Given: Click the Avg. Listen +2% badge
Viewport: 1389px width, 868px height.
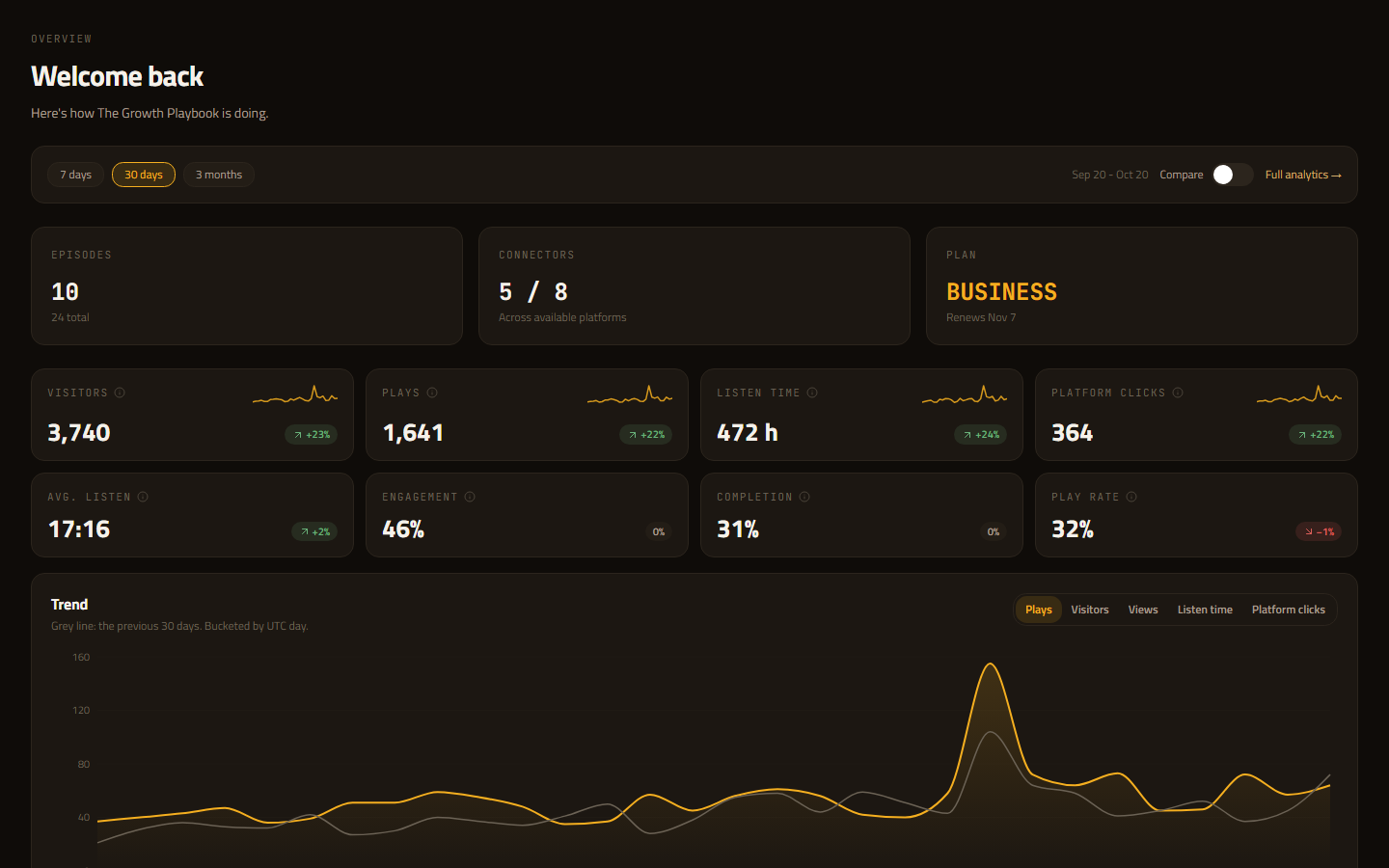Looking at the screenshot, I should (314, 531).
